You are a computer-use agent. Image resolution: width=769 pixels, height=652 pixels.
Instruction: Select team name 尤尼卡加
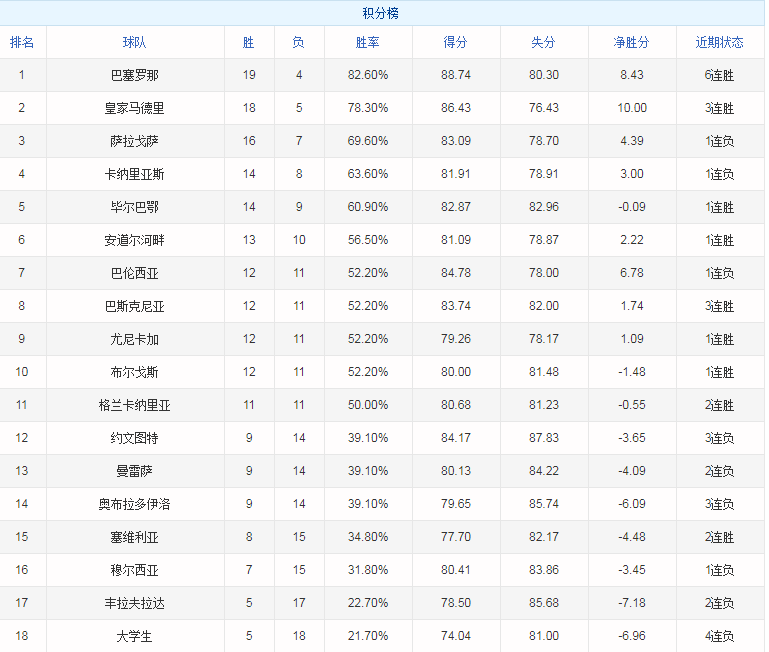[134, 339]
